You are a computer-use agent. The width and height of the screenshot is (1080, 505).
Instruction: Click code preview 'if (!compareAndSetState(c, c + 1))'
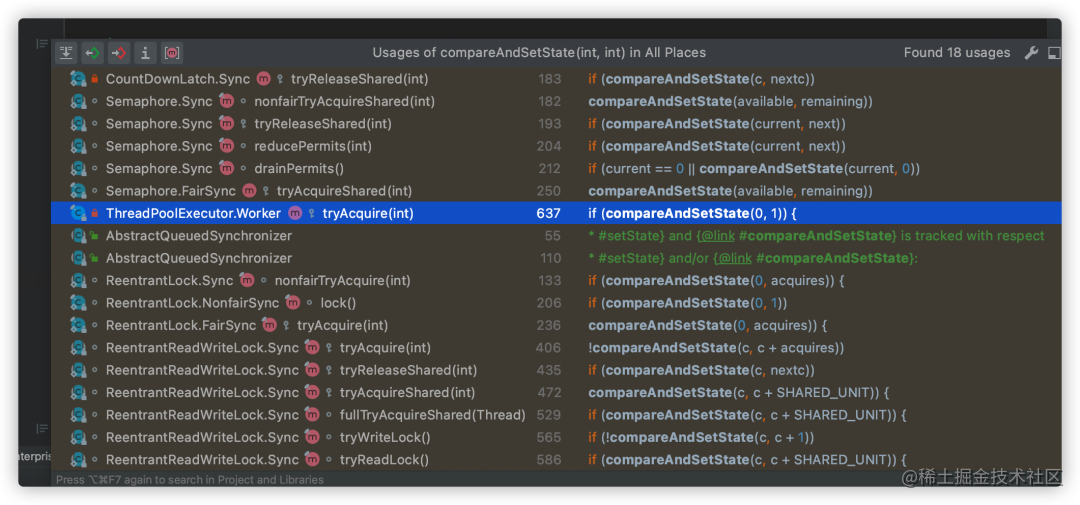coord(701,437)
